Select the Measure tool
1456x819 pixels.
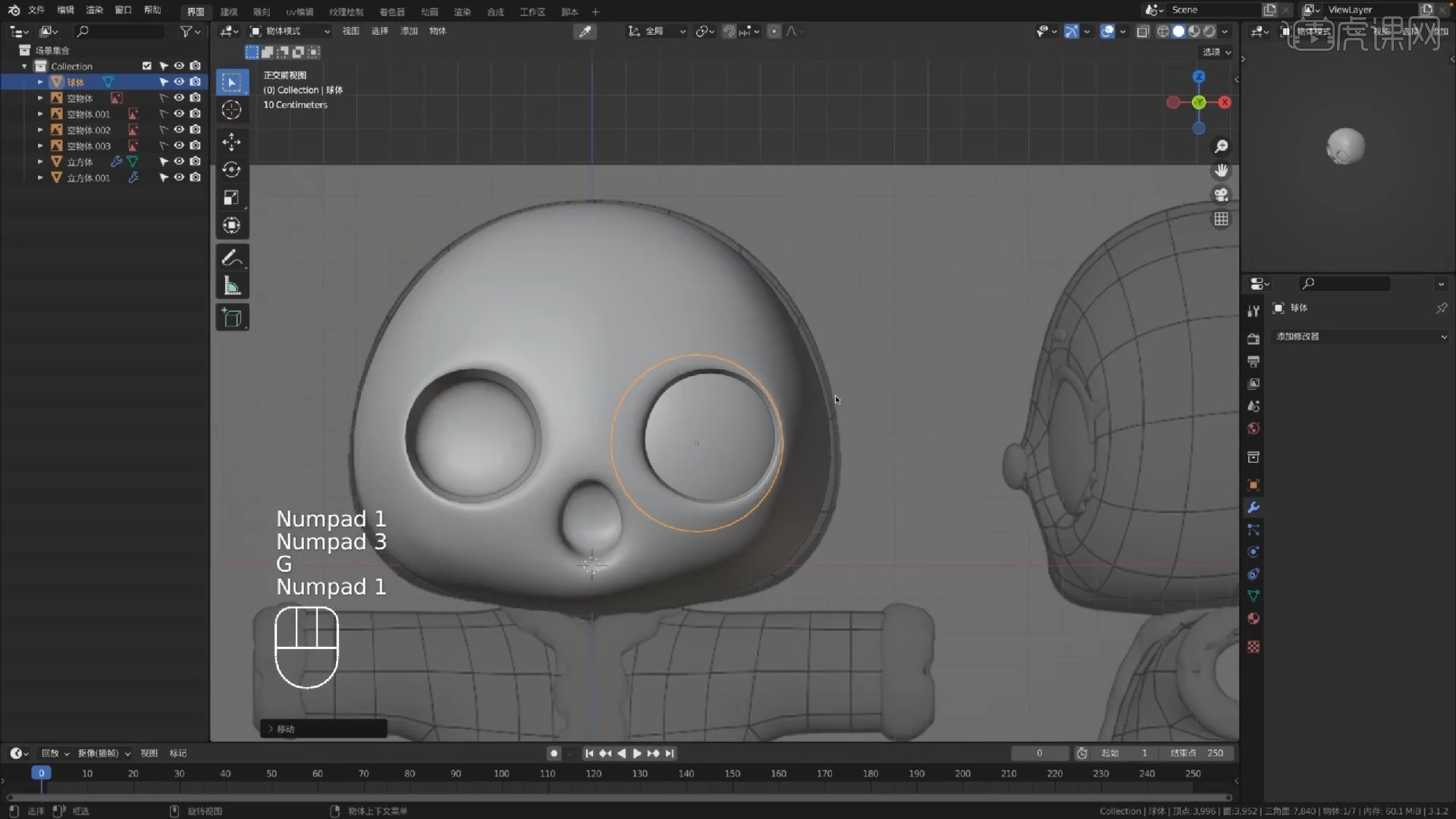232,286
